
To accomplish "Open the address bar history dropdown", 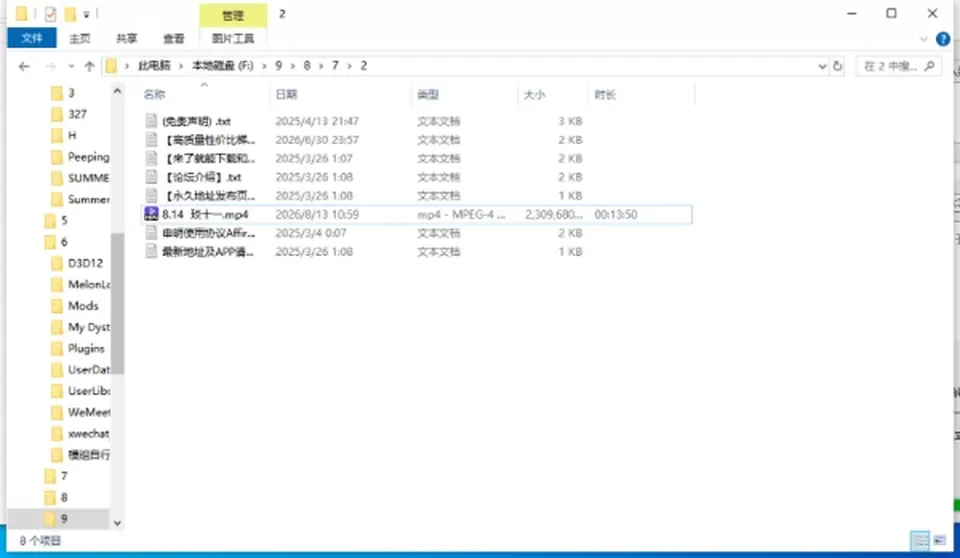I will (822, 66).
